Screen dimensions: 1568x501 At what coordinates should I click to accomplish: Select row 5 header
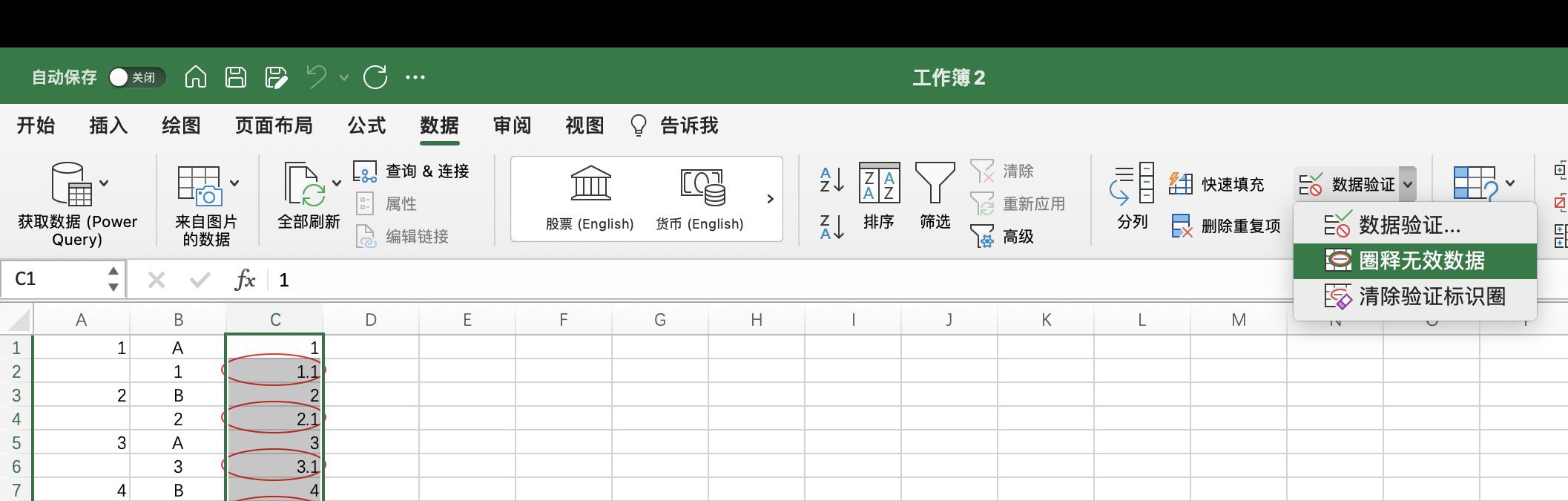pyautogui.click(x=16, y=443)
